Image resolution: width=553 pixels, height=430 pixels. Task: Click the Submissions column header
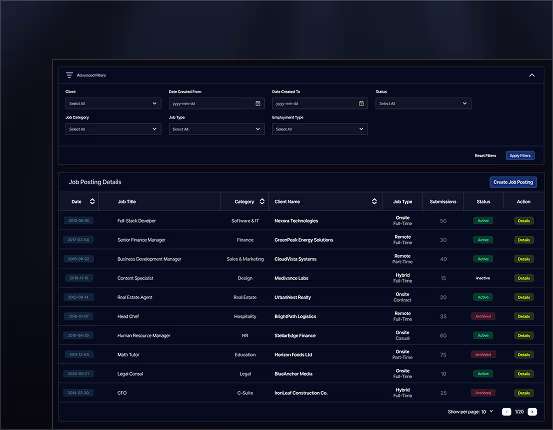(443, 202)
